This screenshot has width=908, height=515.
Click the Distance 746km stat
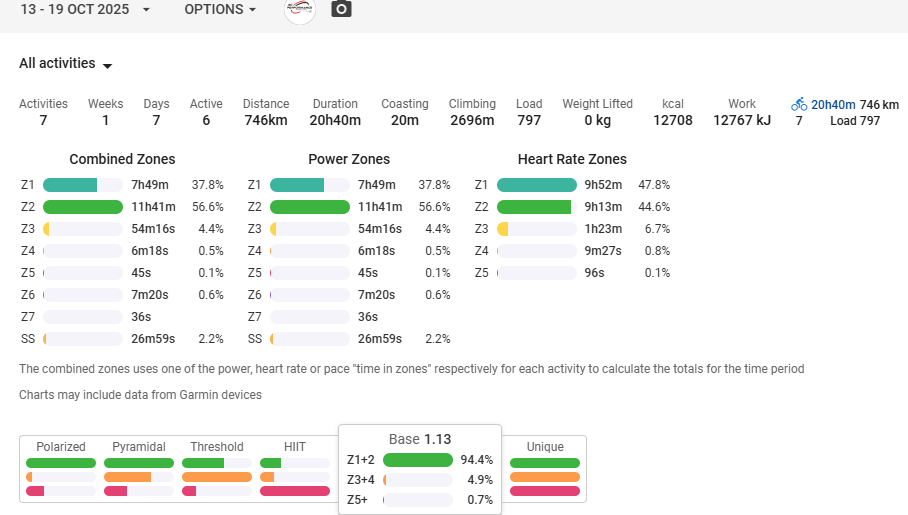coord(266,113)
